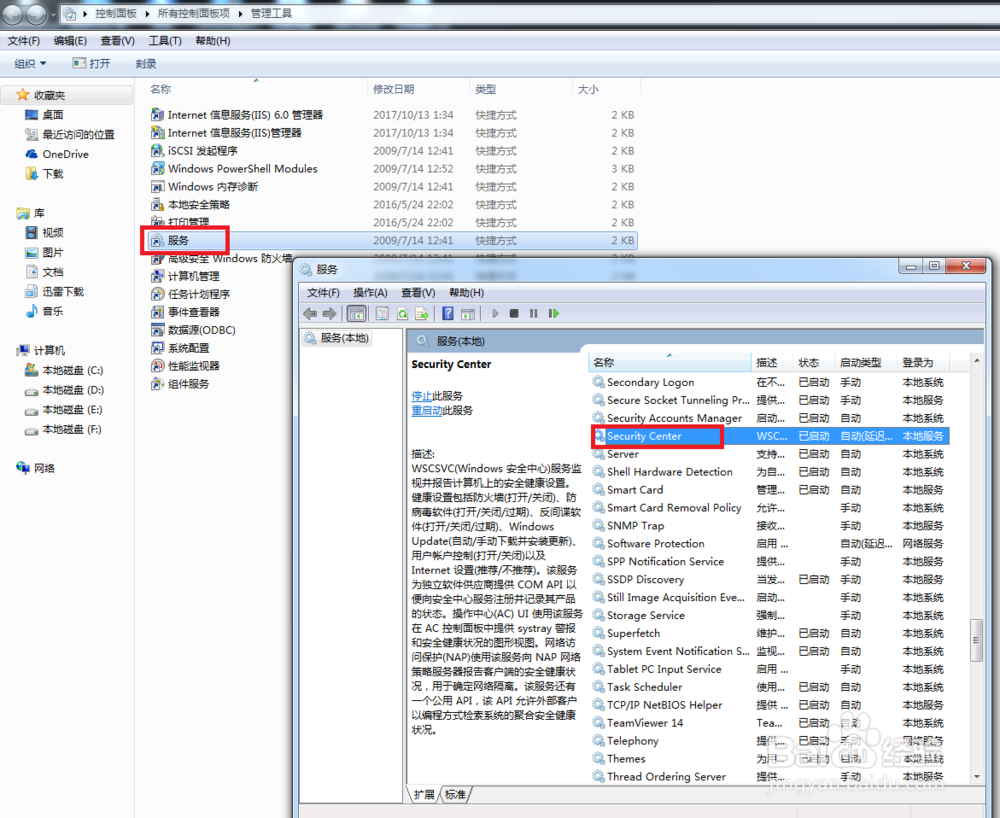Pause the service using the pause toolbar icon
Image resolution: width=1000 pixels, height=818 pixels.
coord(531,313)
